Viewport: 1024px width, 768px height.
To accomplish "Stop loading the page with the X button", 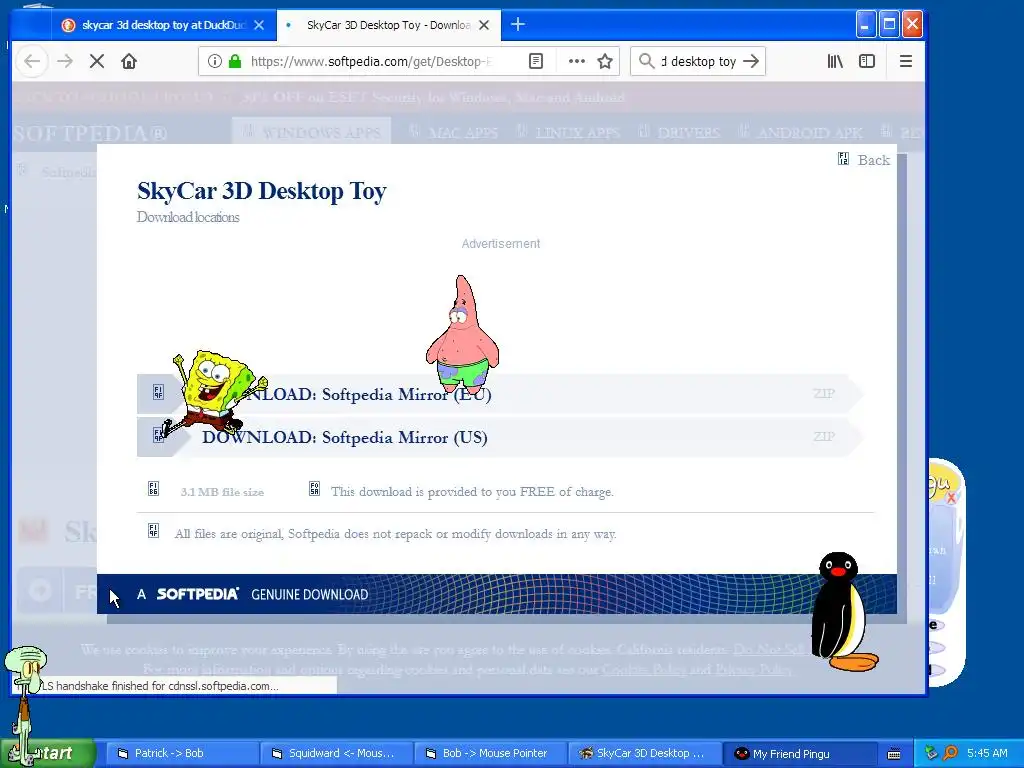I will click(x=97, y=61).
